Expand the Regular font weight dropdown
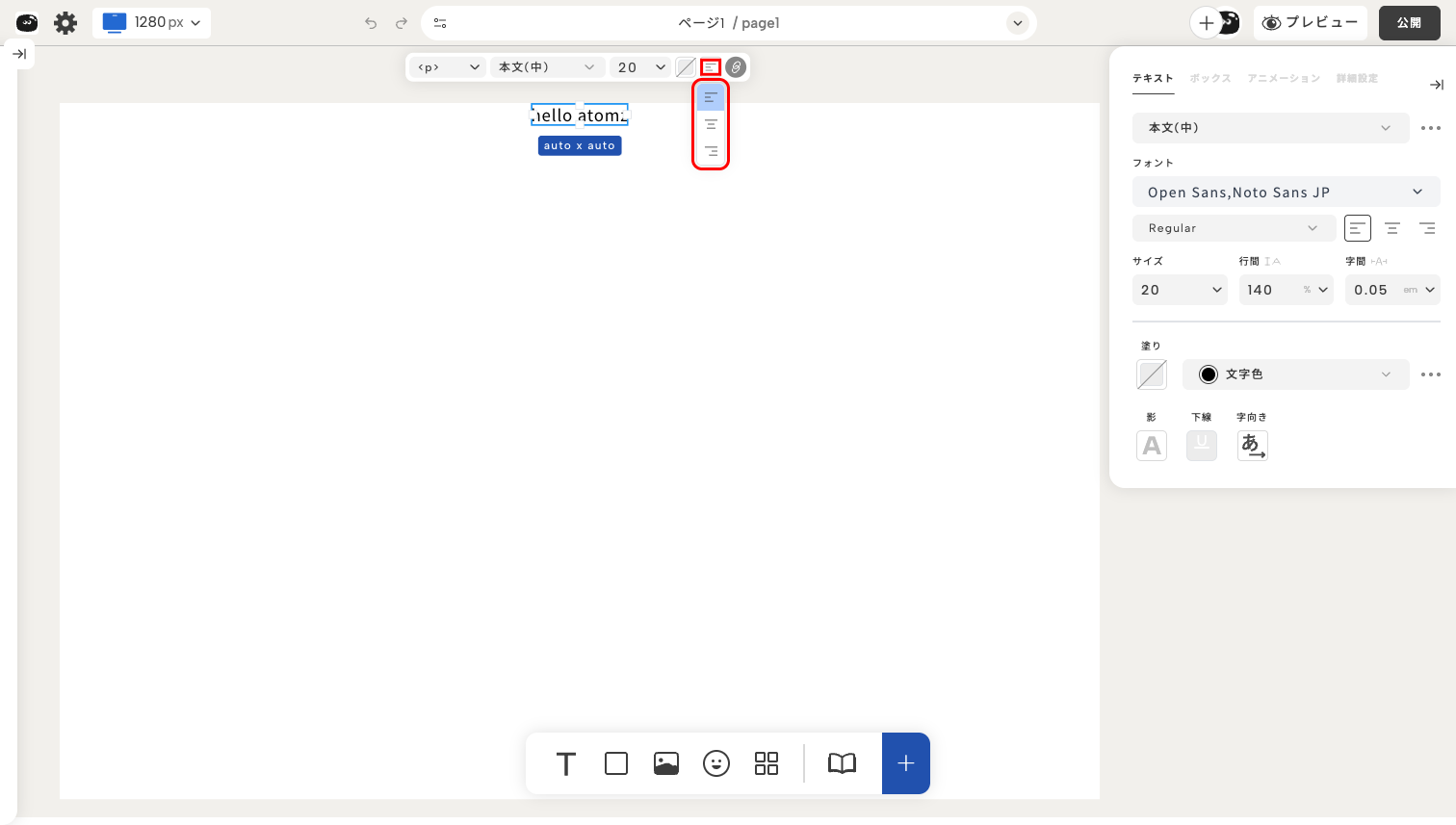 (x=1234, y=228)
